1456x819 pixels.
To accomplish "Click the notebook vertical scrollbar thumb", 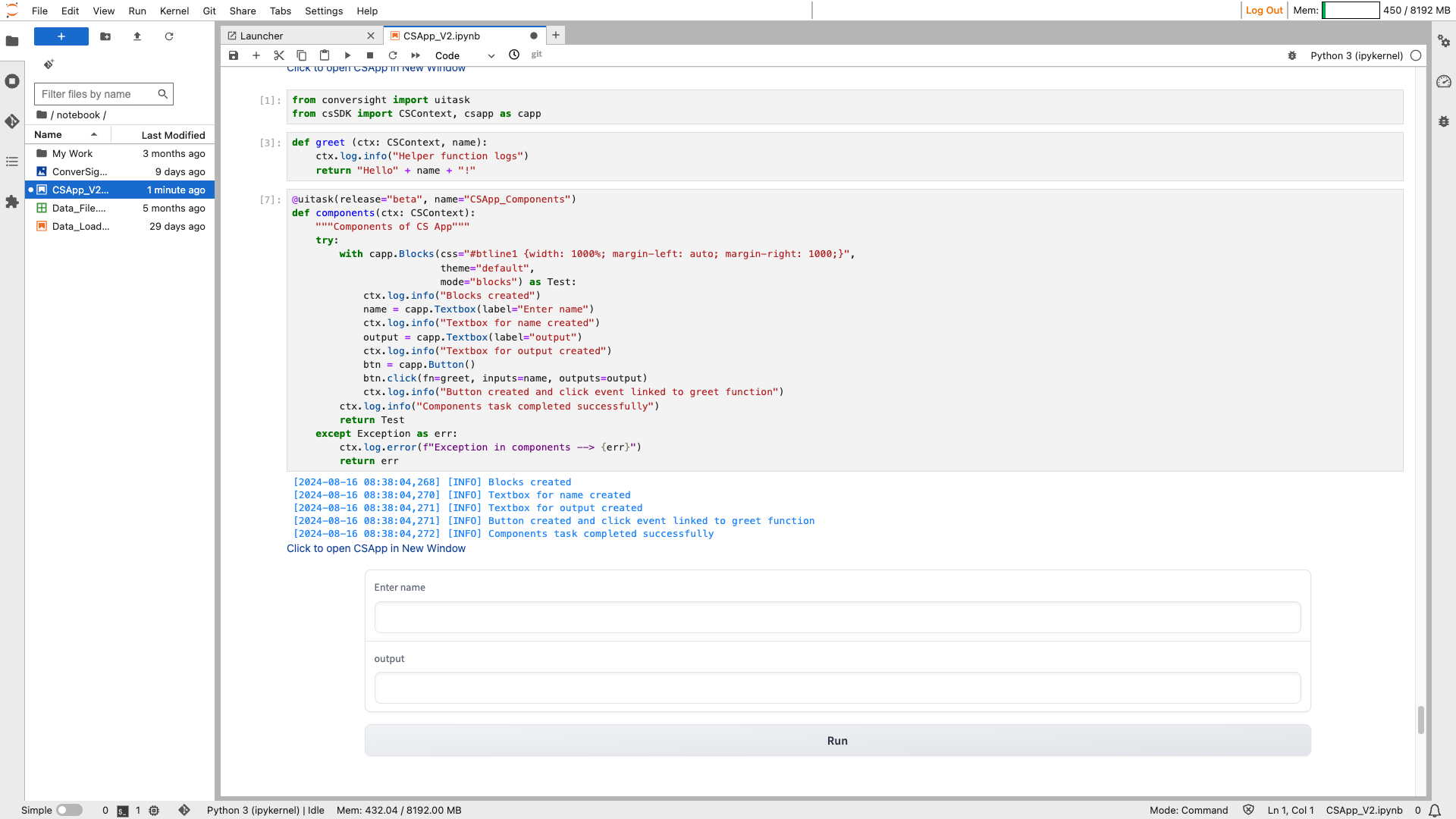I will (x=1420, y=720).
